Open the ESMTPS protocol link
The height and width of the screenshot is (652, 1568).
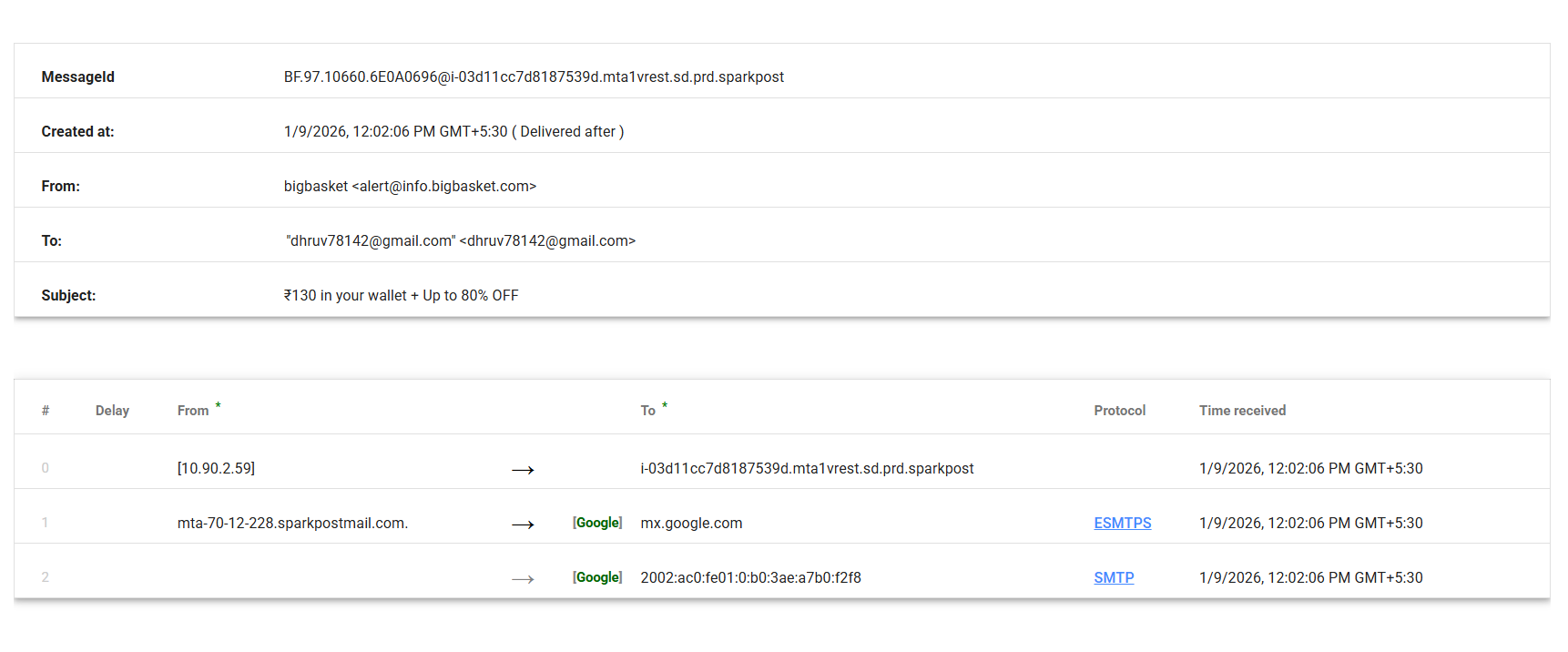pos(1122,523)
